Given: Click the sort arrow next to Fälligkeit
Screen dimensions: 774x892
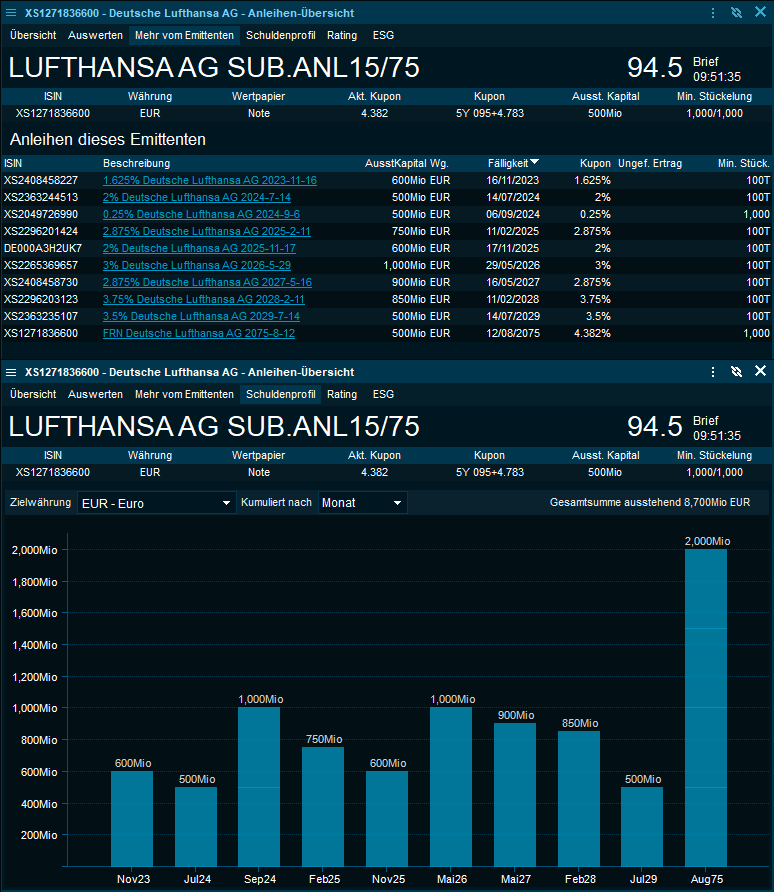Looking at the screenshot, I should (535, 163).
